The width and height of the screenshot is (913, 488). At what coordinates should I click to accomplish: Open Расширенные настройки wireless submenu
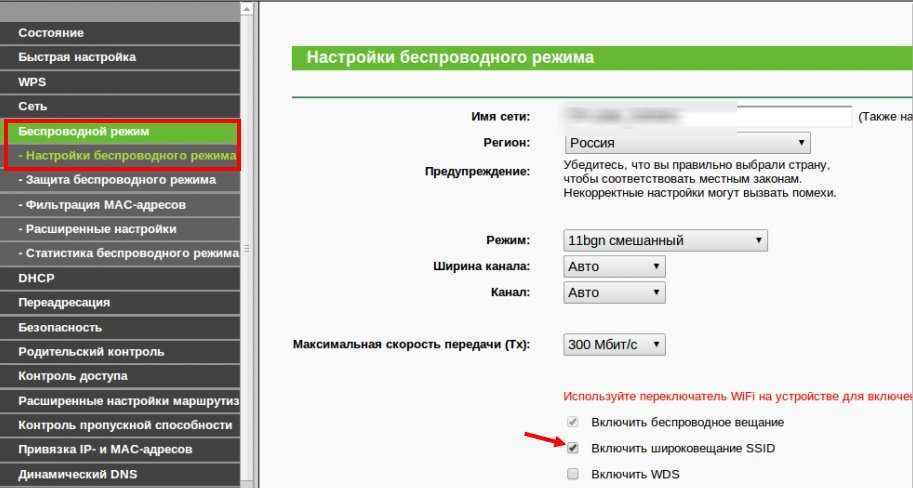pos(119,229)
